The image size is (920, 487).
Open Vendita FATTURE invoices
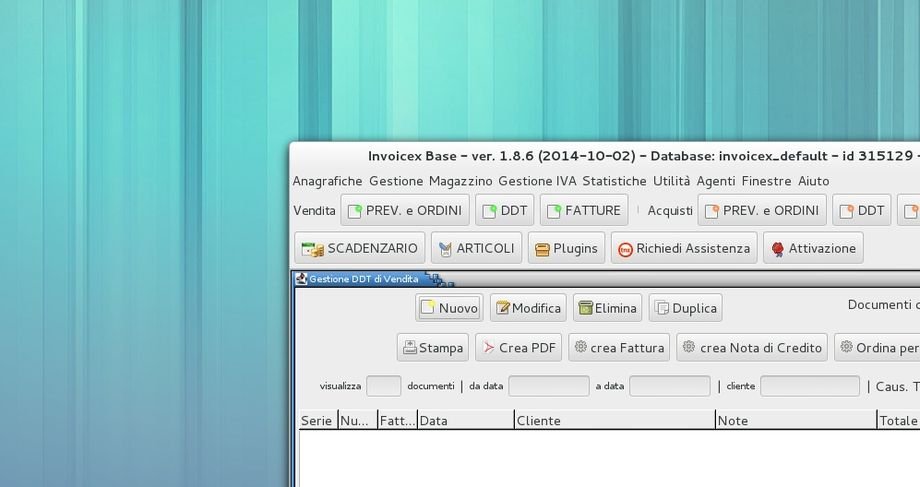pos(584,211)
